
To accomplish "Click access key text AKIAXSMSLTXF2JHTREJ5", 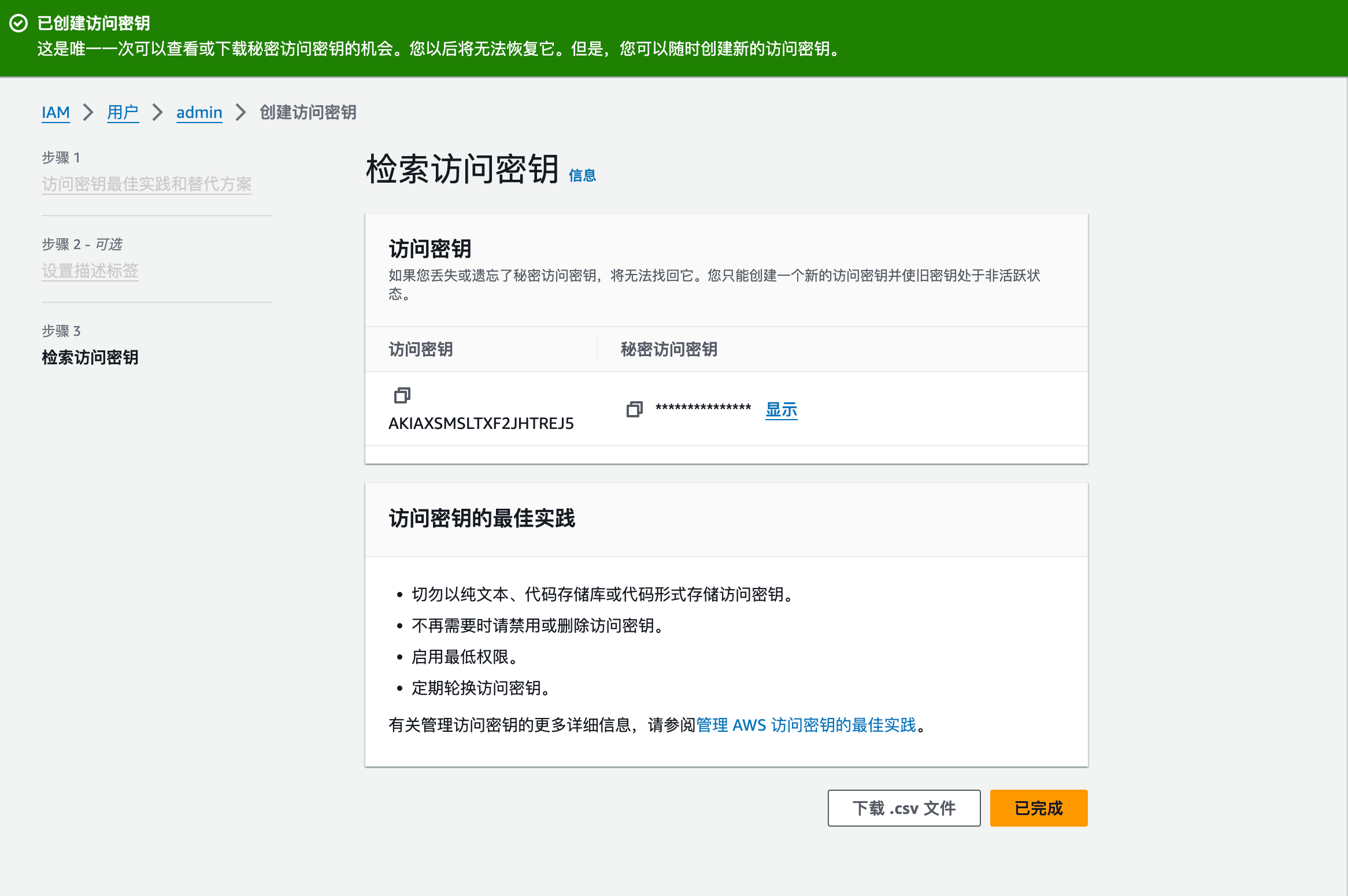I will [x=481, y=424].
